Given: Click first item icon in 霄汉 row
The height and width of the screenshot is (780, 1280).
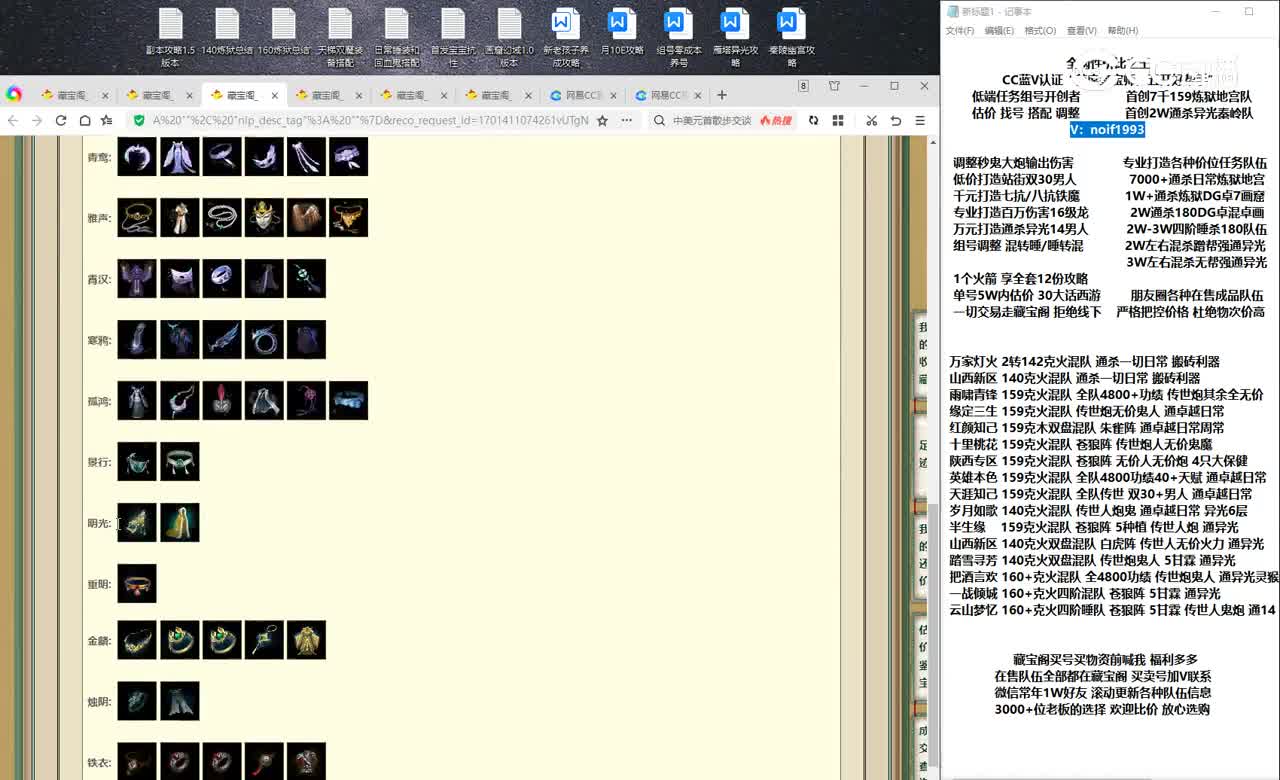Looking at the screenshot, I should (x=137, y=279).
